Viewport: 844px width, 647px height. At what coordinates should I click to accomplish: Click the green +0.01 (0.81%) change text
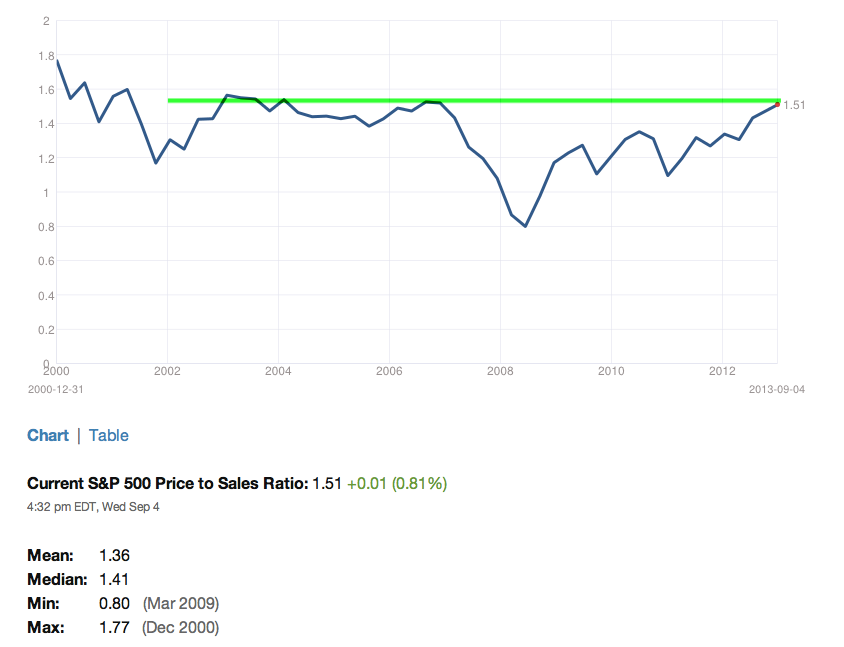coord(397,483)
